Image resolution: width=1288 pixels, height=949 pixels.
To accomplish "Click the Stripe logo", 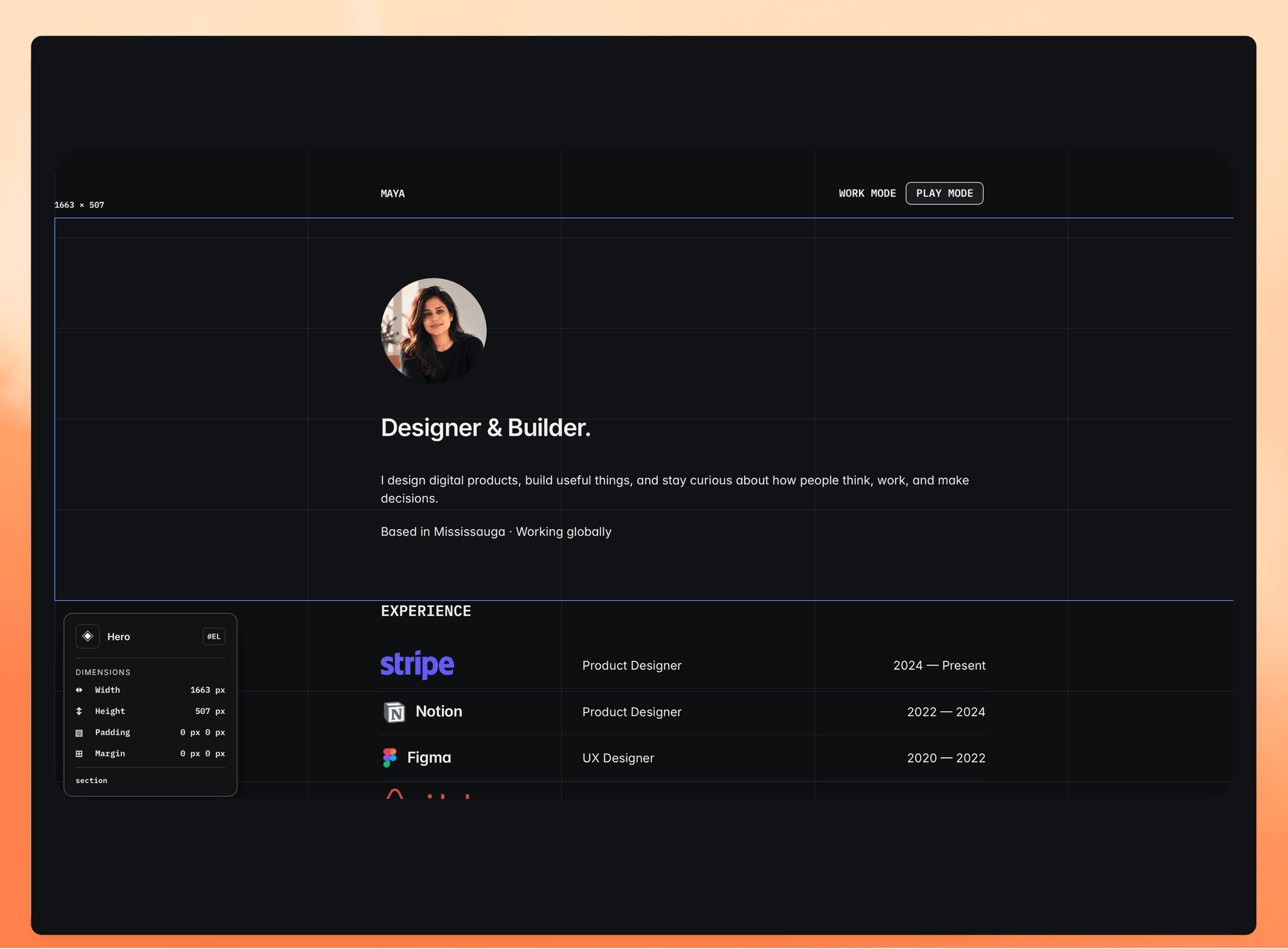I will pos(418,665).
